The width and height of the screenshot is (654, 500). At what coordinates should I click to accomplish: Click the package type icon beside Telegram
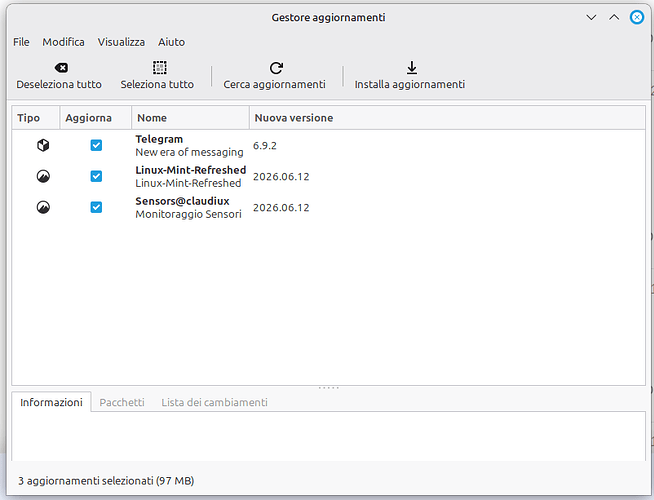[x=43, y=145]
